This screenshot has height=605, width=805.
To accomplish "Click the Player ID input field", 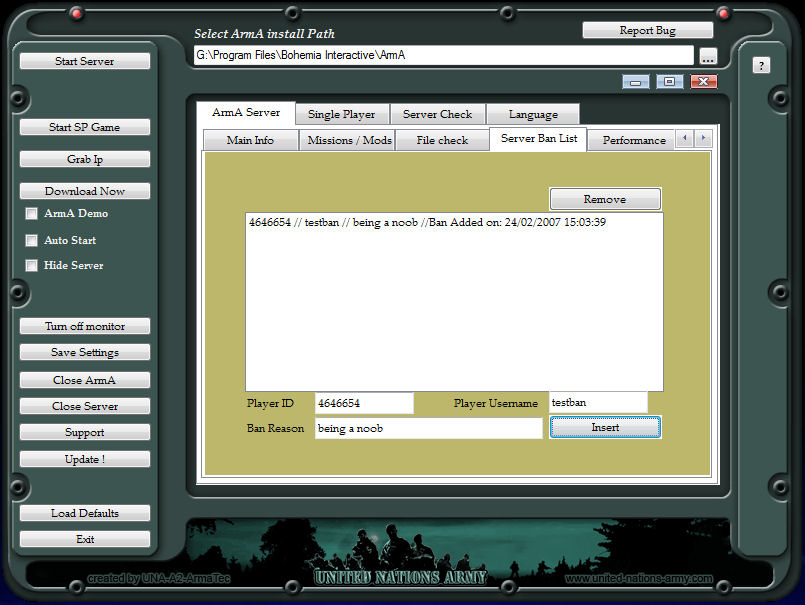I will (363, 403).
